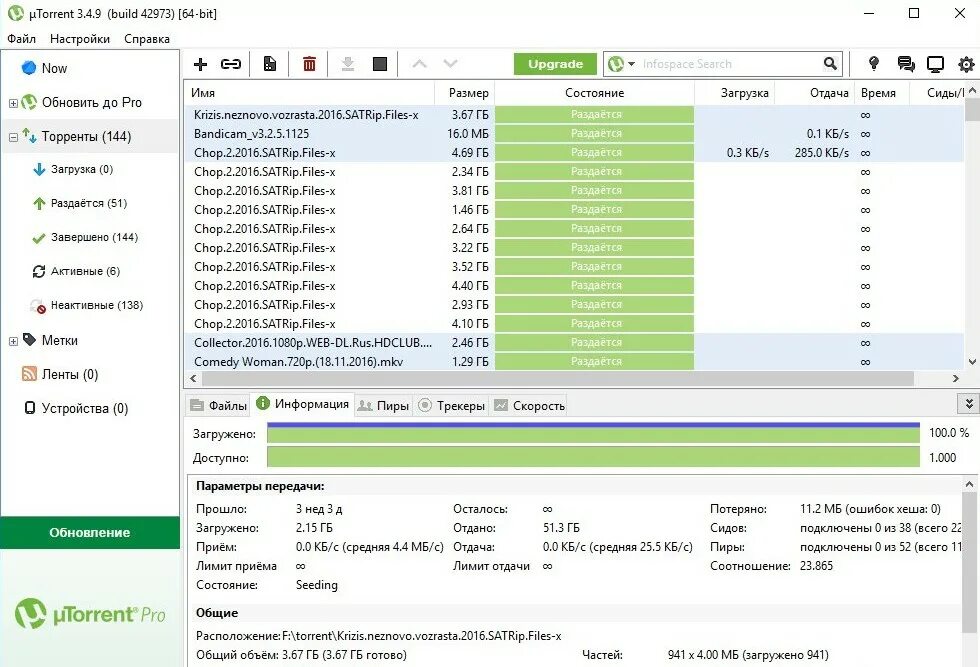Open the remote monitor icon
The width and height of the screenshot is (980, 667).
[936, 64]
